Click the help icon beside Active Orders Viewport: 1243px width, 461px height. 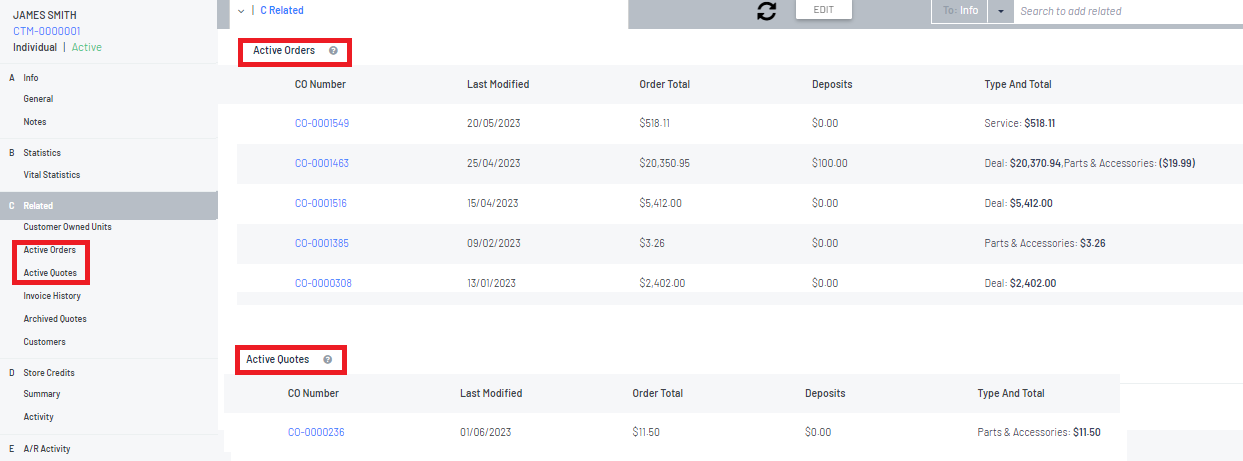333,50
